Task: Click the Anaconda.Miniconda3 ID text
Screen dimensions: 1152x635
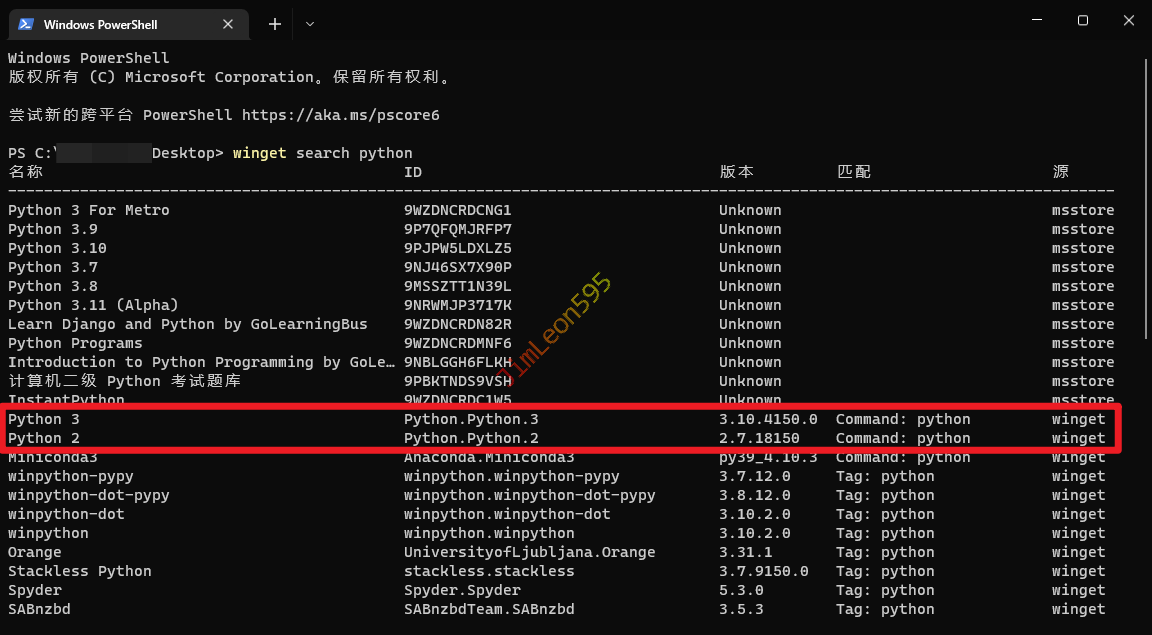Action: [x=488, y=458]
